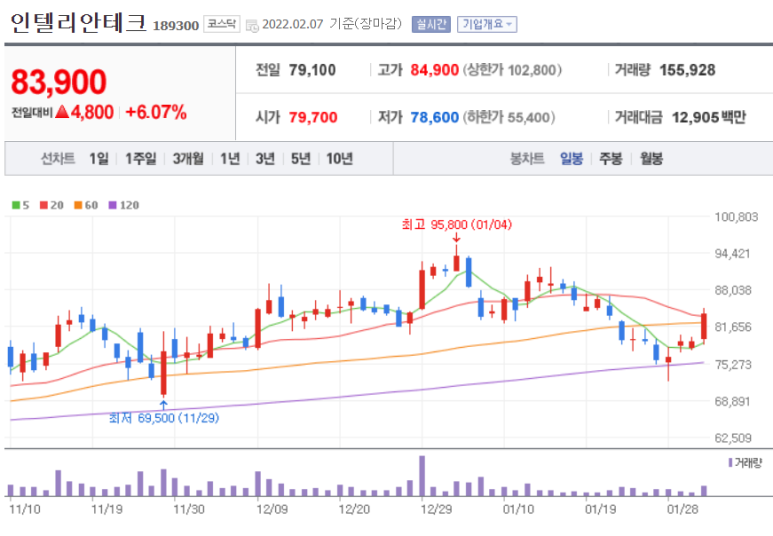The width and height of the screenshot is (773, 536).
Task: Click the 12/29 date axis label
Action: point(436,509)
